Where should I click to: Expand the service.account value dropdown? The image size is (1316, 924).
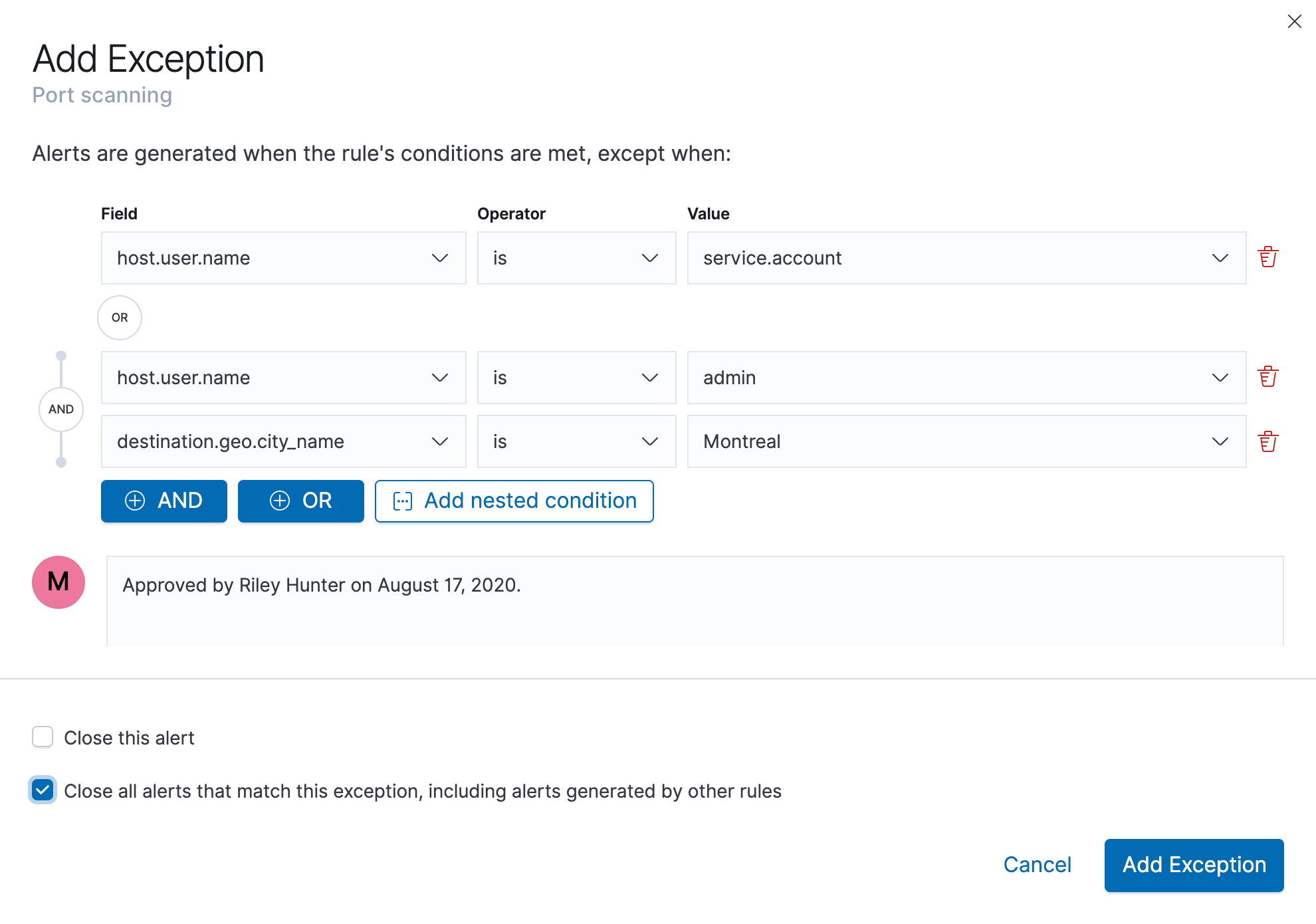point(1220,258)
